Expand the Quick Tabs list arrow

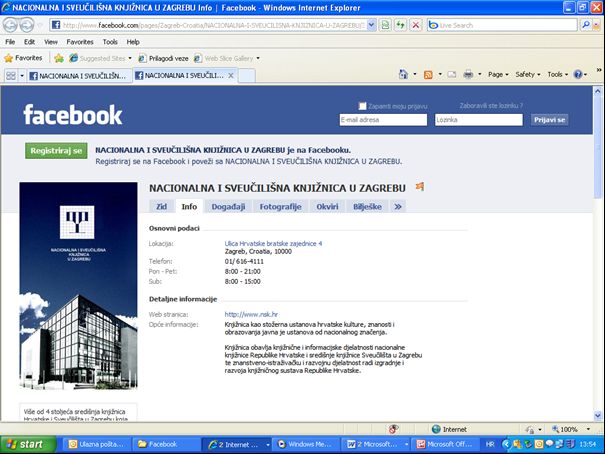coord(22,76)
